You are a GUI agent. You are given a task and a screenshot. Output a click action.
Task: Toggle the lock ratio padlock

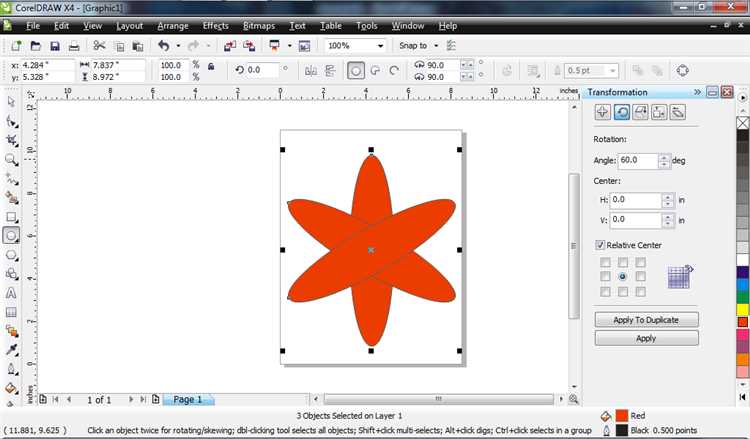[211, 66]
